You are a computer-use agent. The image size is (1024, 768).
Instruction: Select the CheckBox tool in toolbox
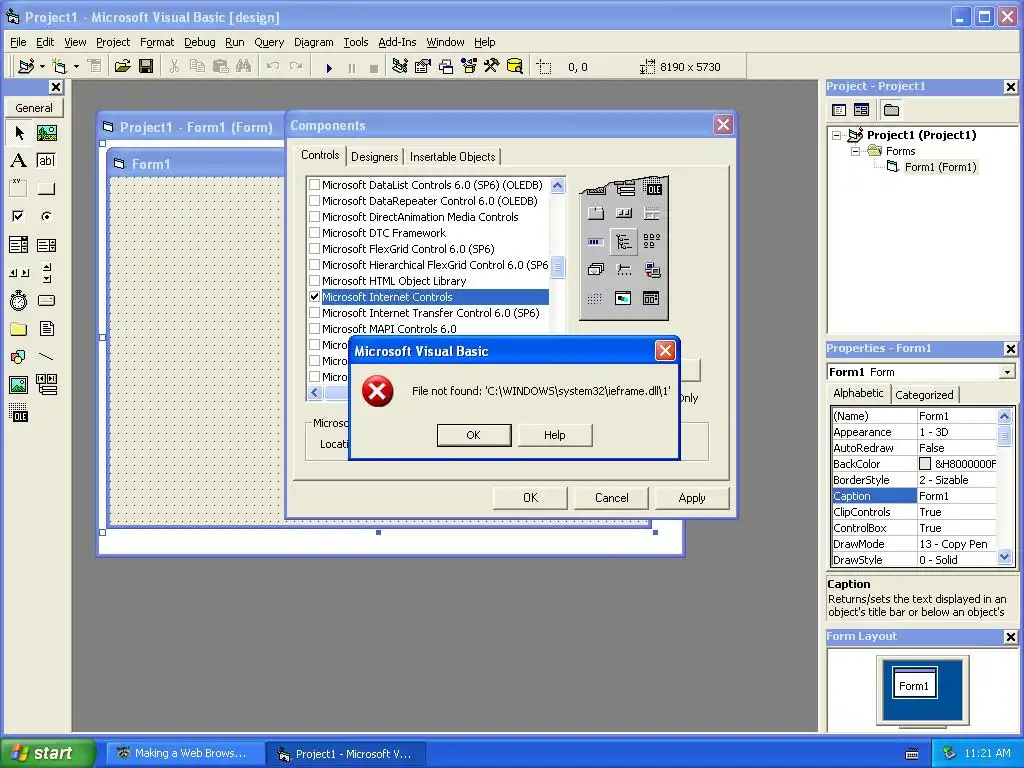click(x=19, y=216)
